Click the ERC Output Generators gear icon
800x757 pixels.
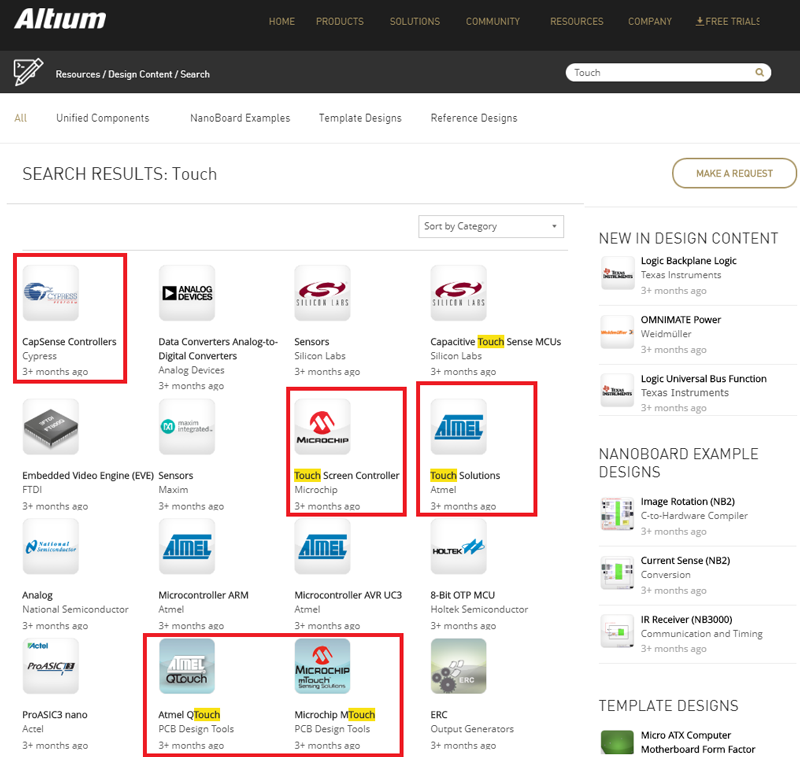click(x=458, y=667)
